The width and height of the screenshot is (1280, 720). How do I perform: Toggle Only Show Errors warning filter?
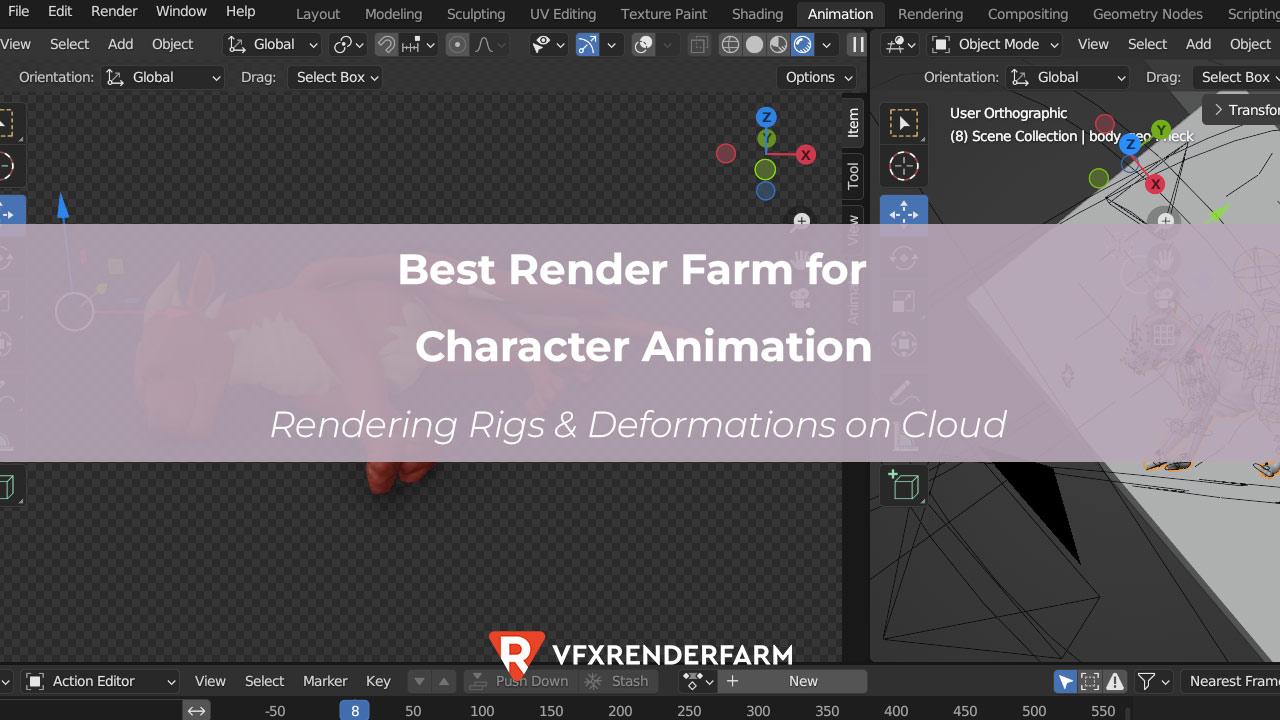[1115, 681]
